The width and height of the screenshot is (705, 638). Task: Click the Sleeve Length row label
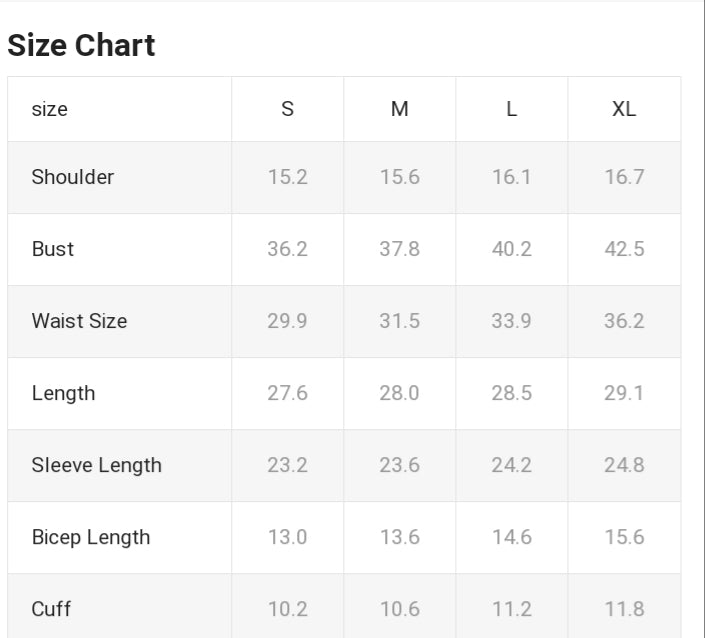click(x=96, y=465)
